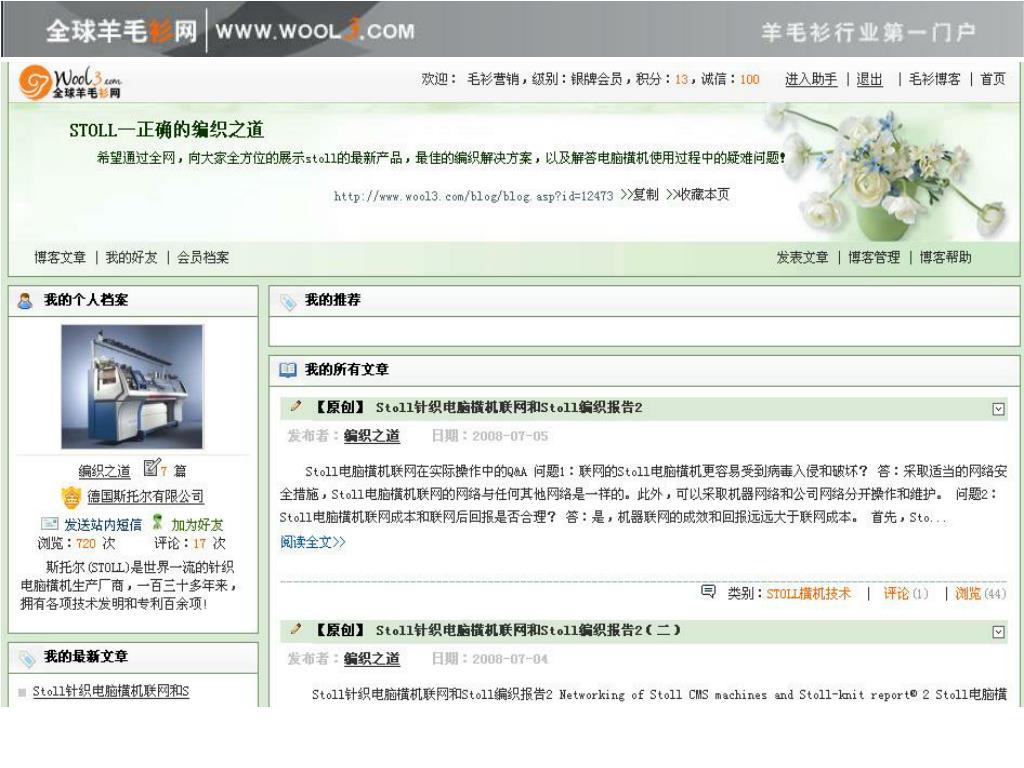Click 阅读全文>> link

pos(313,542)
